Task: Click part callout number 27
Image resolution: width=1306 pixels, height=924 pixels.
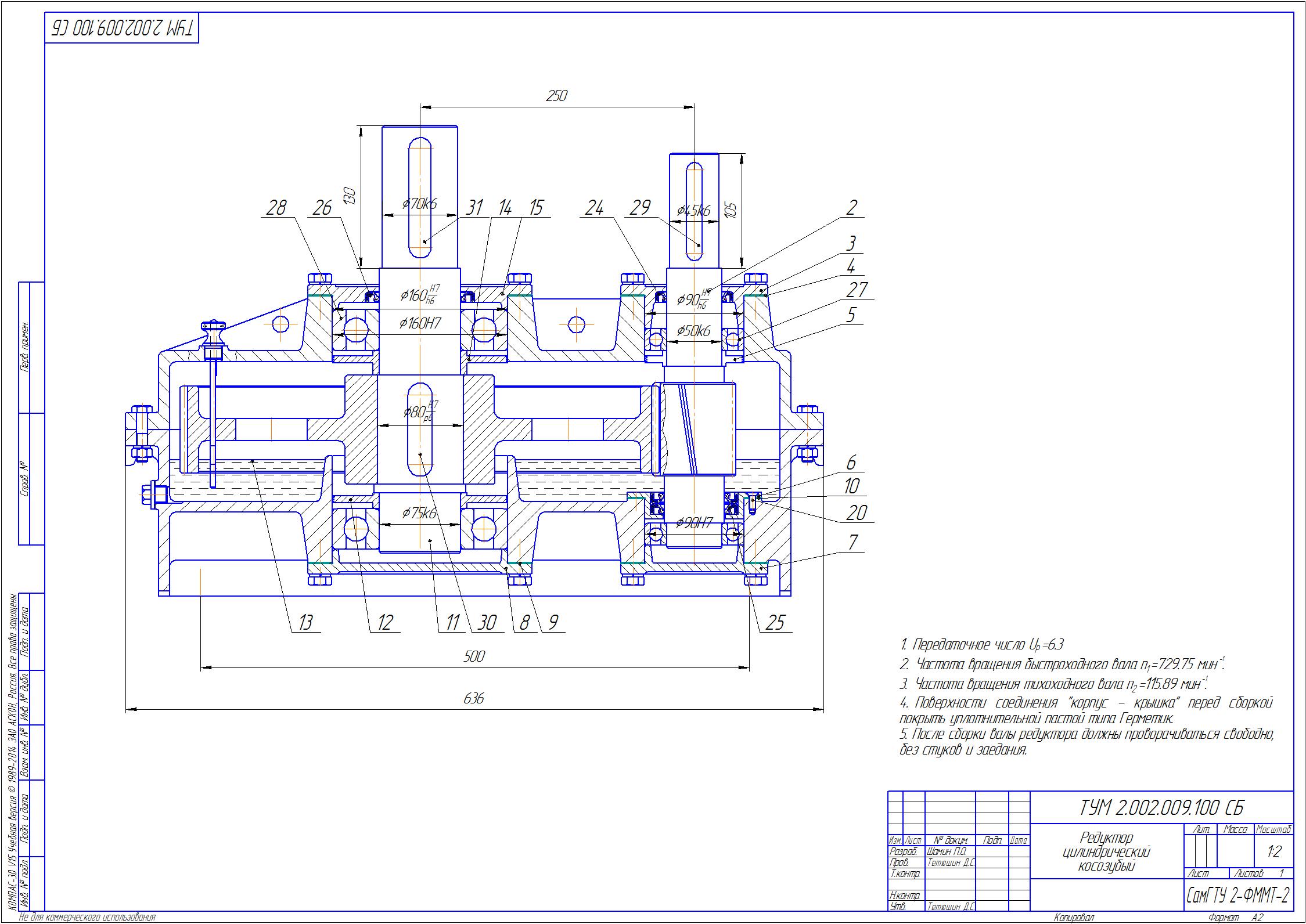Action: (857, 290)
